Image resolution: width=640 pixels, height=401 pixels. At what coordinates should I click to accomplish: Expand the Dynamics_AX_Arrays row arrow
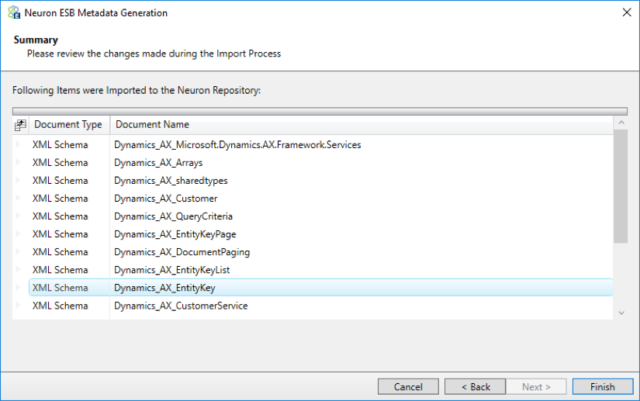click(18, 162)
